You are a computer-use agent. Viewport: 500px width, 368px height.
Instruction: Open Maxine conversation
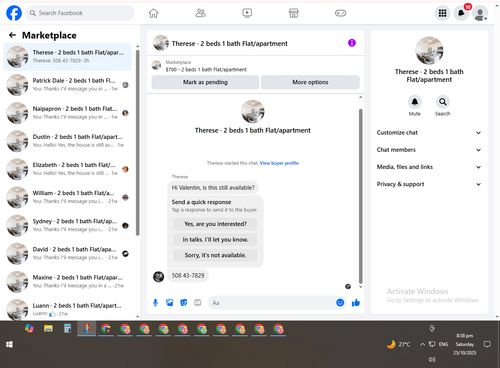click(x=68, y=281)
